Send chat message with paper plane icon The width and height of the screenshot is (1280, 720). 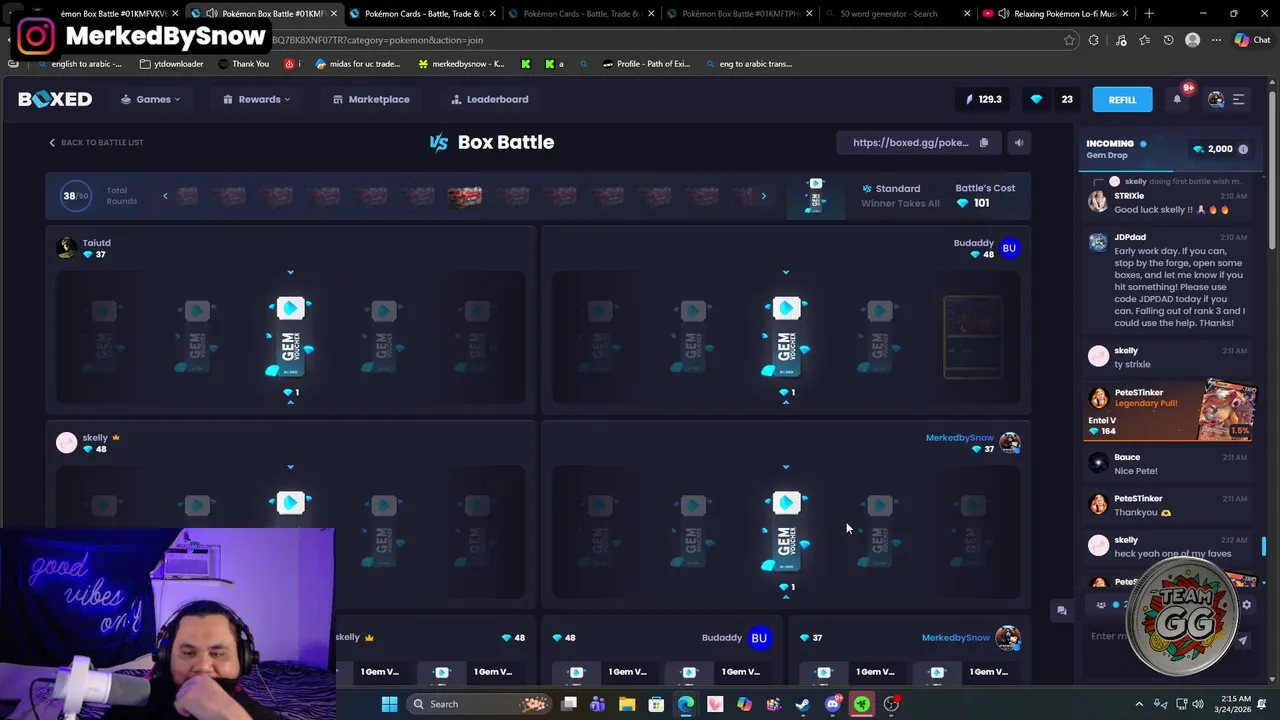click(x=1243, y=640)
